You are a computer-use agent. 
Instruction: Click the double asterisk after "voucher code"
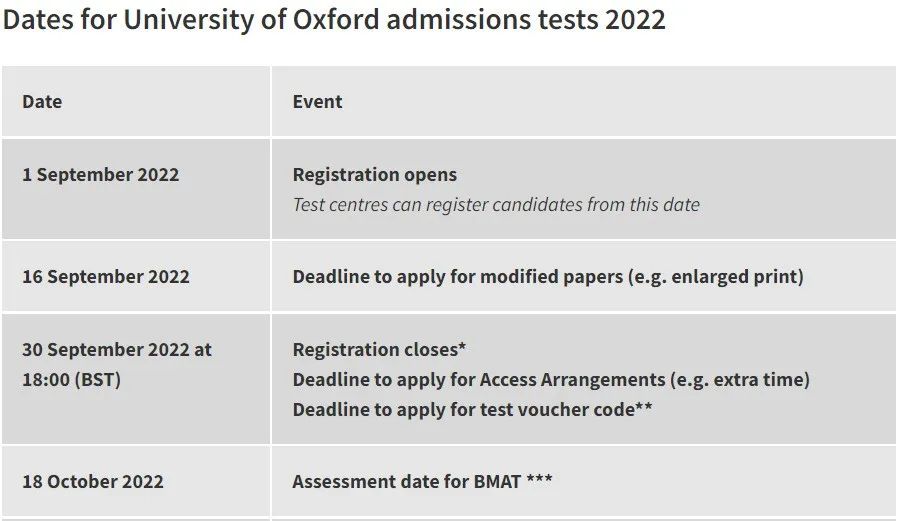(644, 408)
